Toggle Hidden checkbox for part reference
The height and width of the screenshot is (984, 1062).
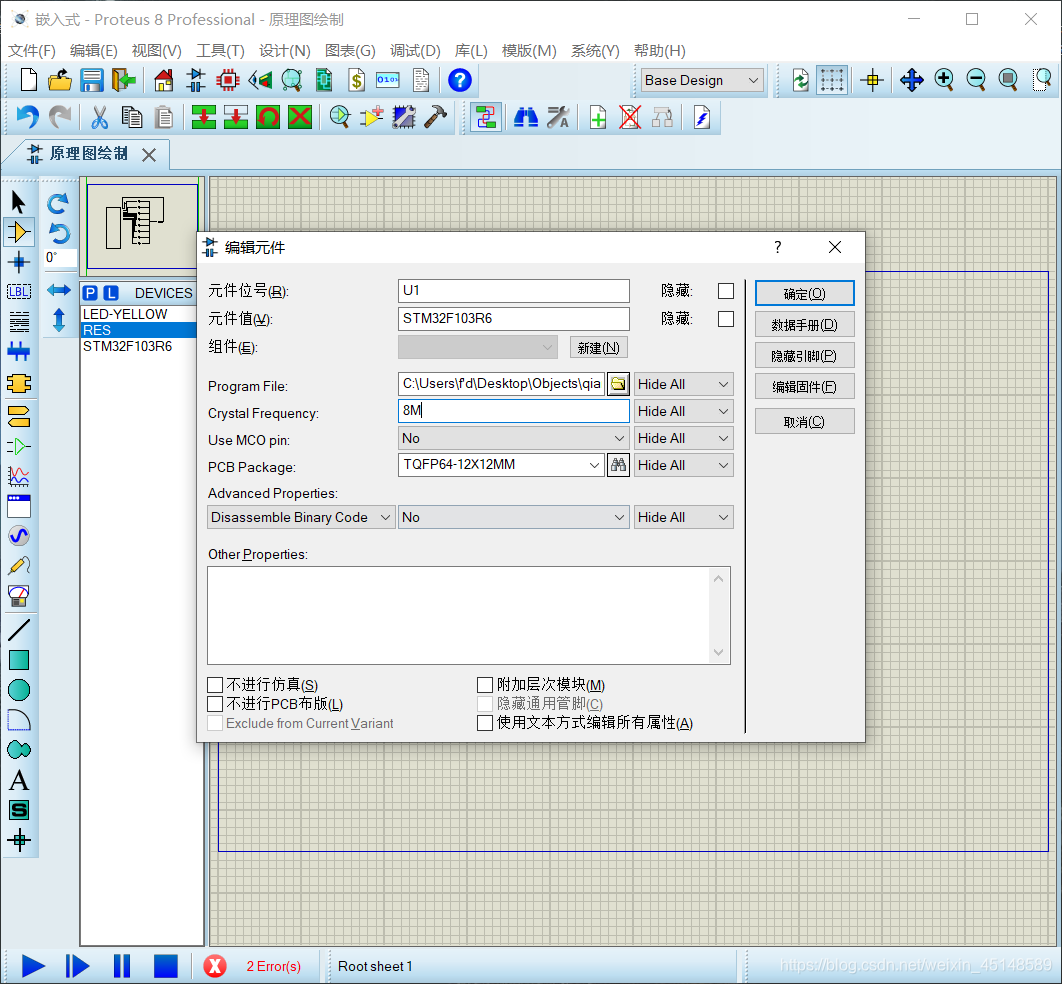[725, 291]
